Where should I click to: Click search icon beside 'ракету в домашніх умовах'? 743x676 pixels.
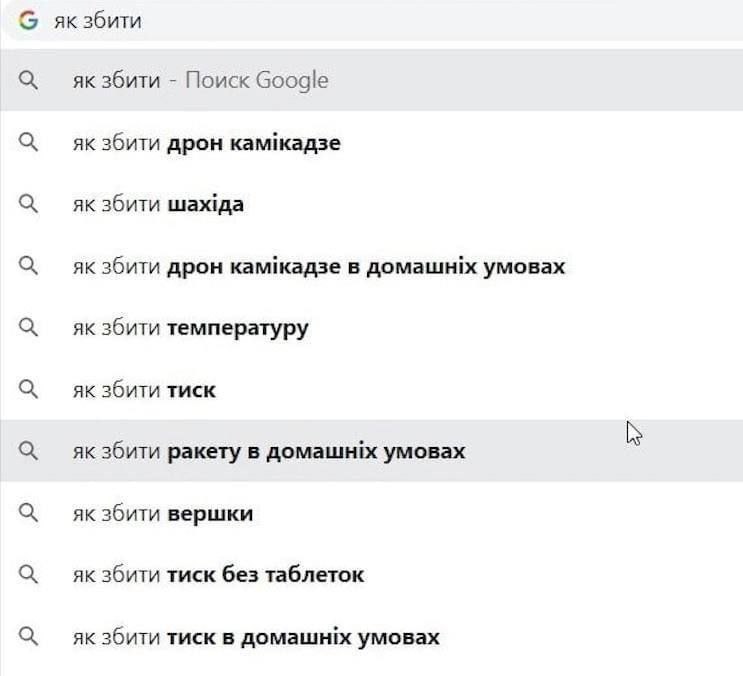[x=28, y=451]
